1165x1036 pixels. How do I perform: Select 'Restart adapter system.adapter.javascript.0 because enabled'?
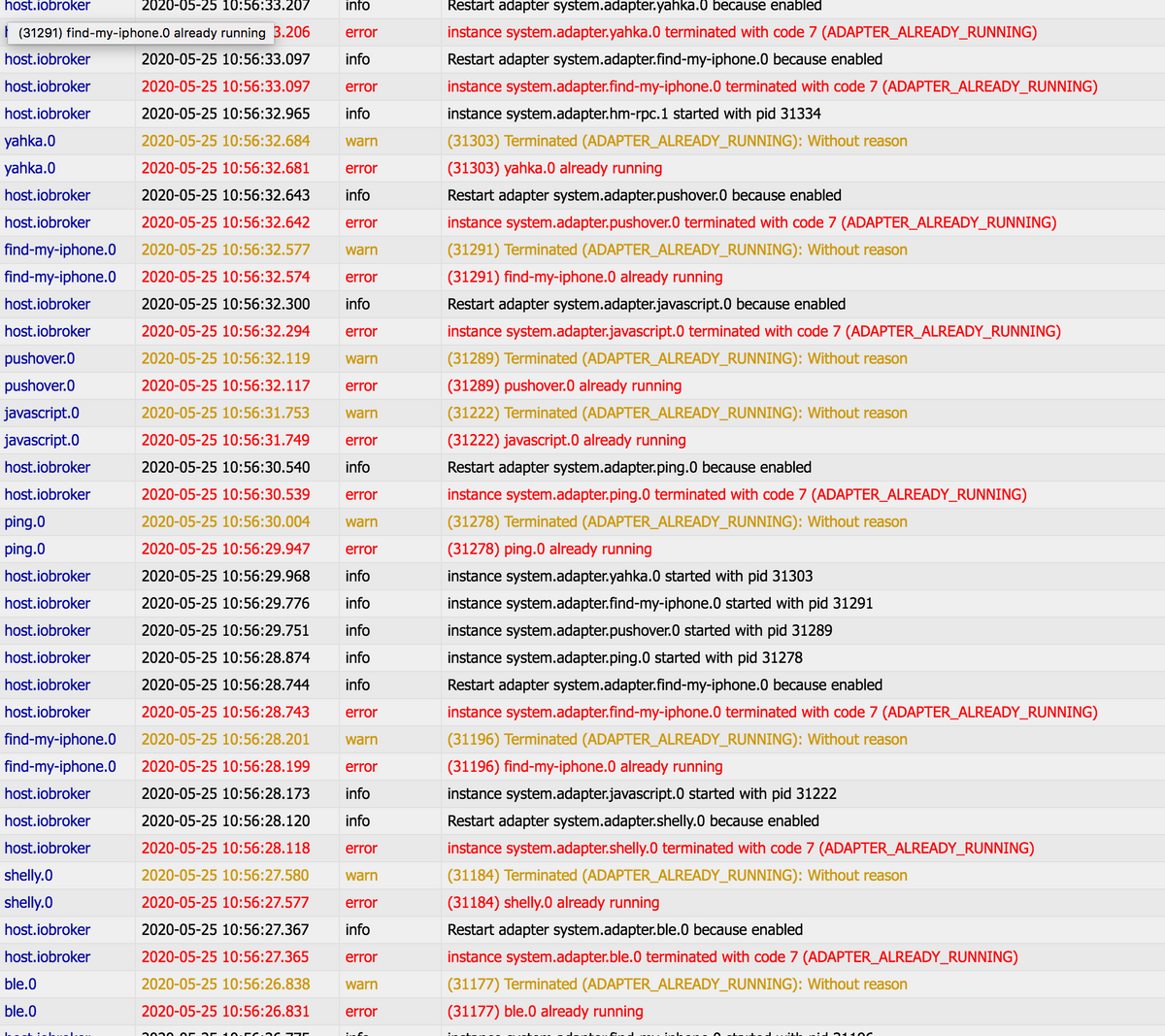(647, 304)
